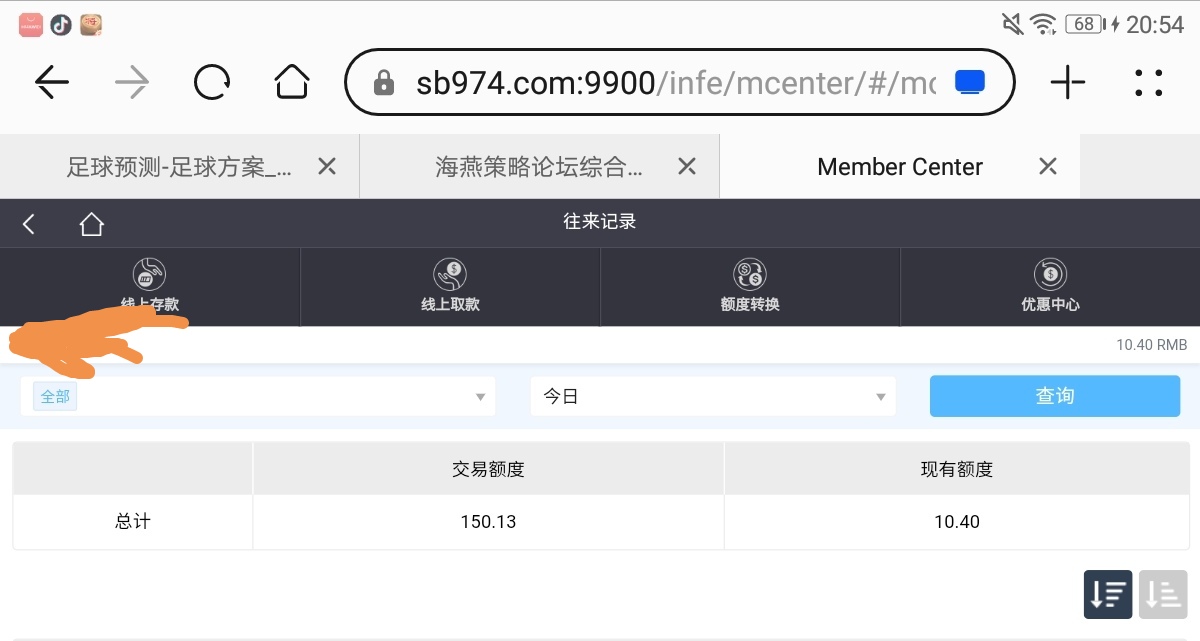Go back using header chevron
This screenshot has width=1200, height=641.
29,224
